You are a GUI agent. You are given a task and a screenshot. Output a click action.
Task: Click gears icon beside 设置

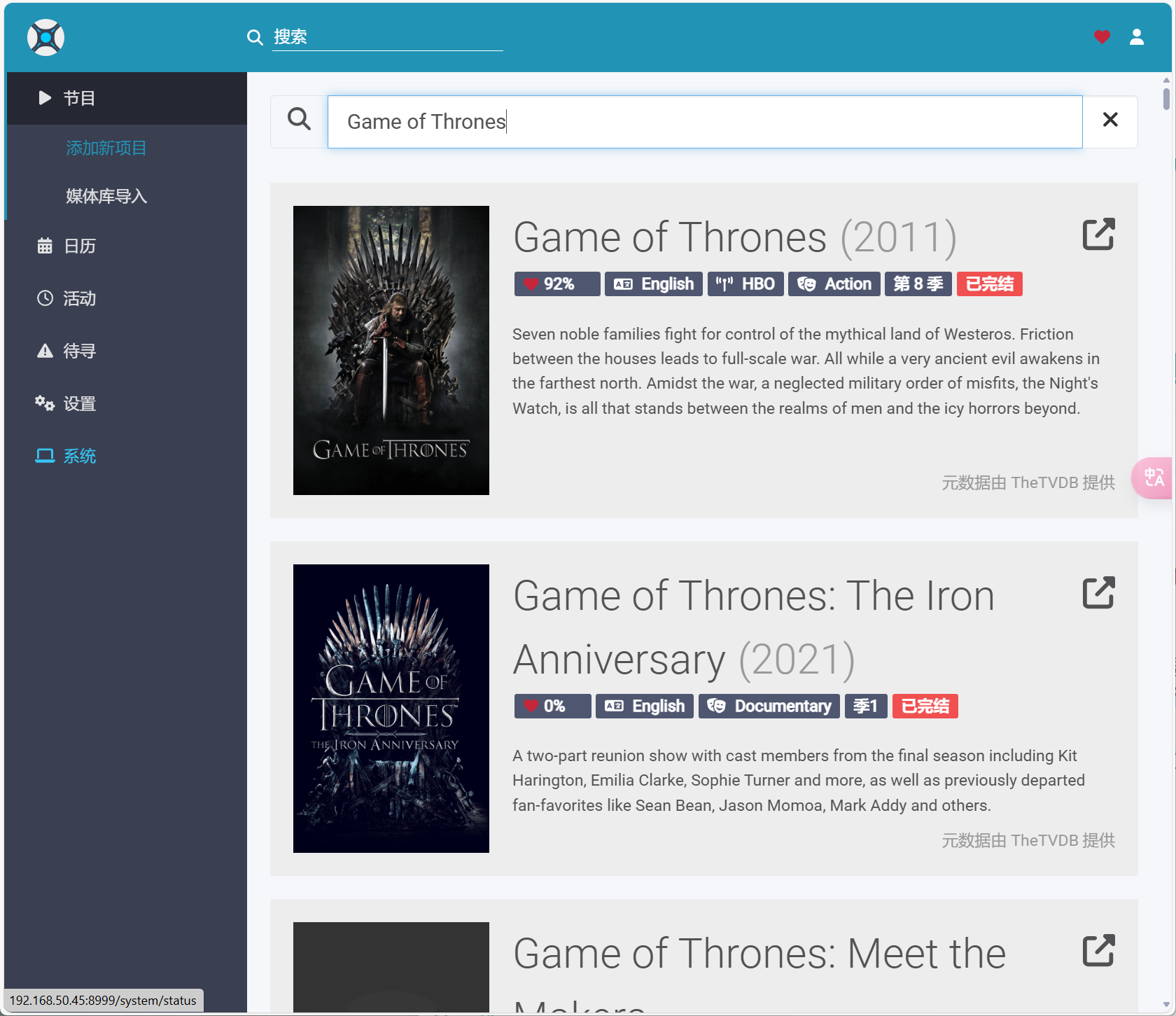click(45, 403)
